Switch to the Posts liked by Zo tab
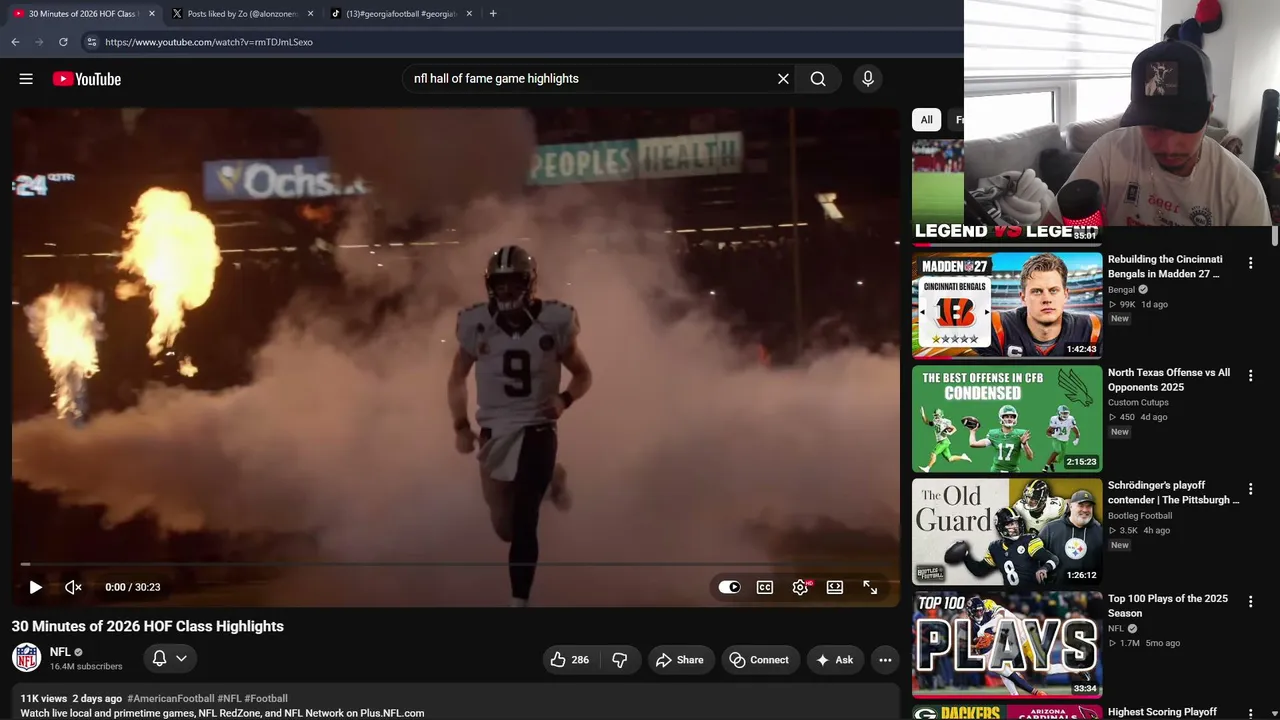 (x=243, y=14)
